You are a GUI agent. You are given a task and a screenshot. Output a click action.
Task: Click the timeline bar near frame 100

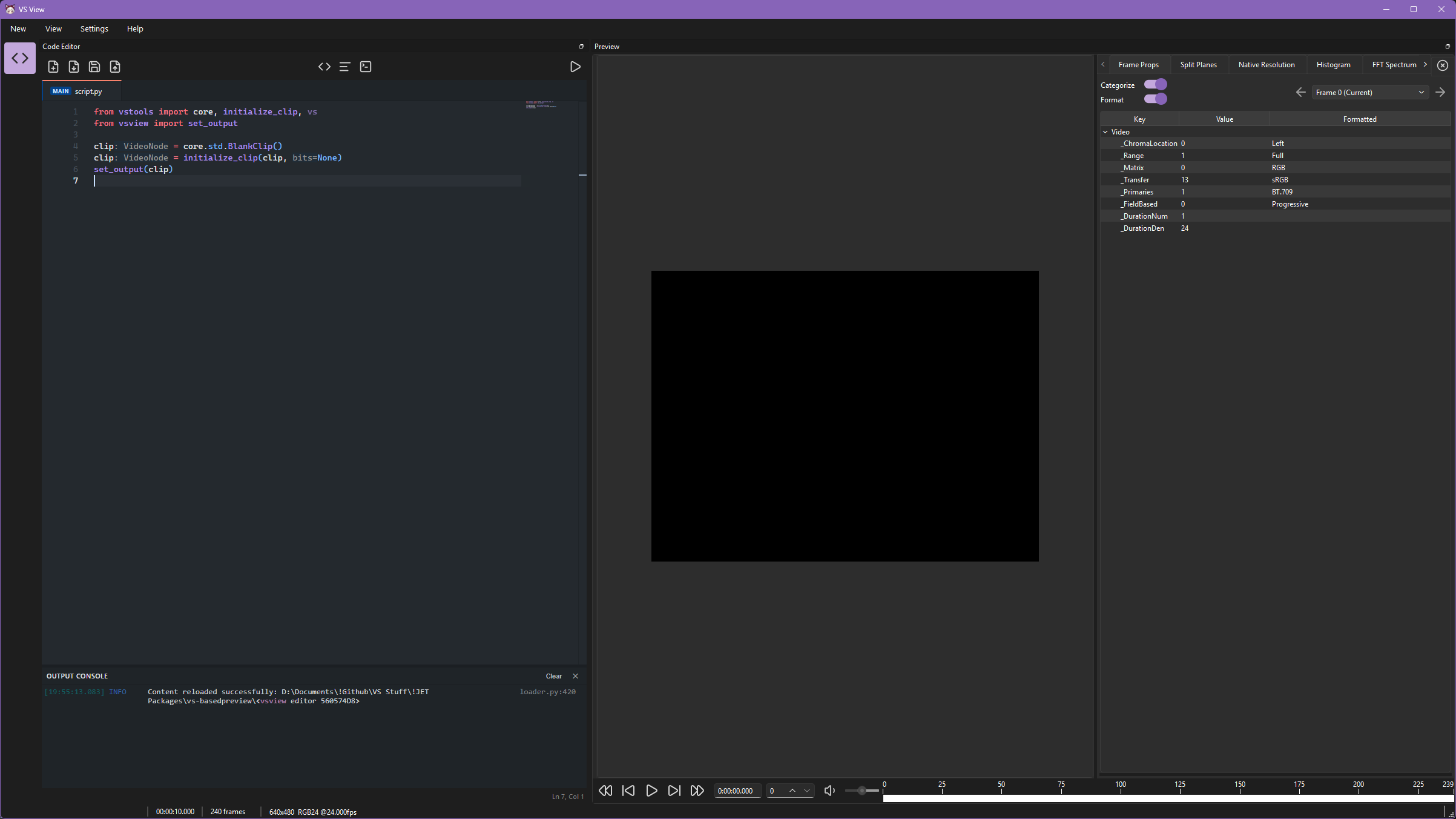pos(1121,798)
